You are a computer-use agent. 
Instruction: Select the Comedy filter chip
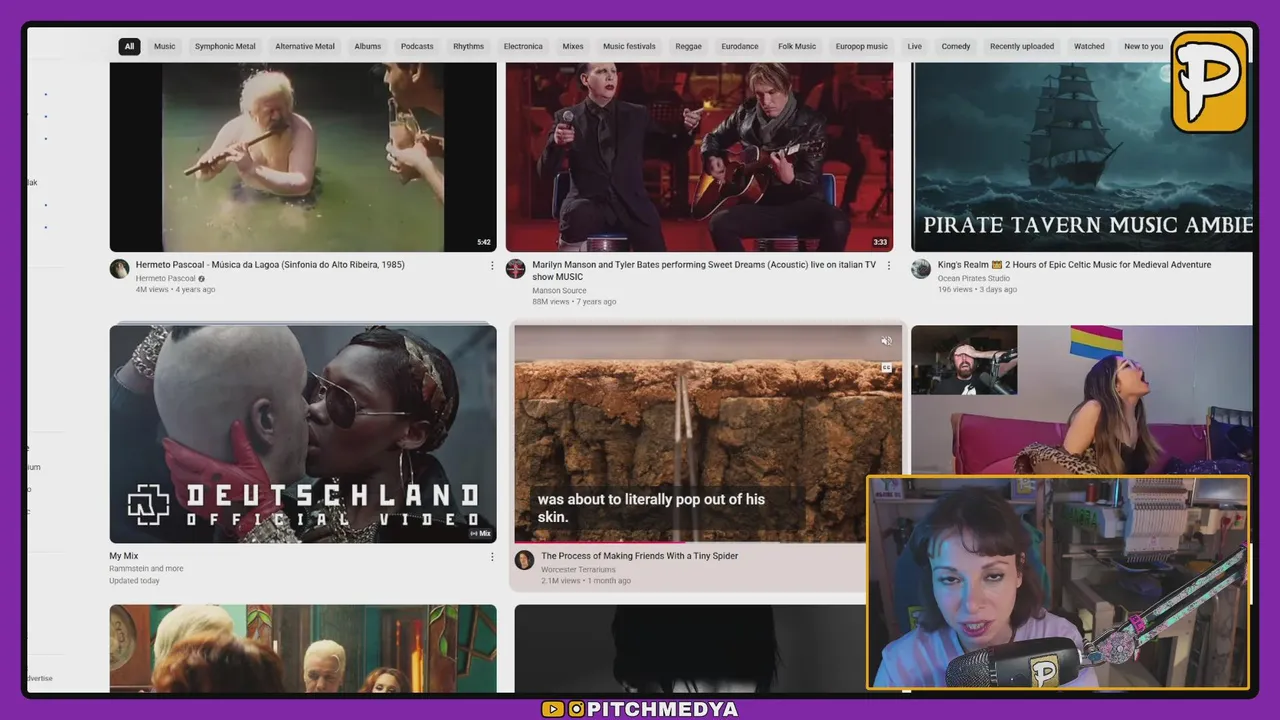[956, 46]
